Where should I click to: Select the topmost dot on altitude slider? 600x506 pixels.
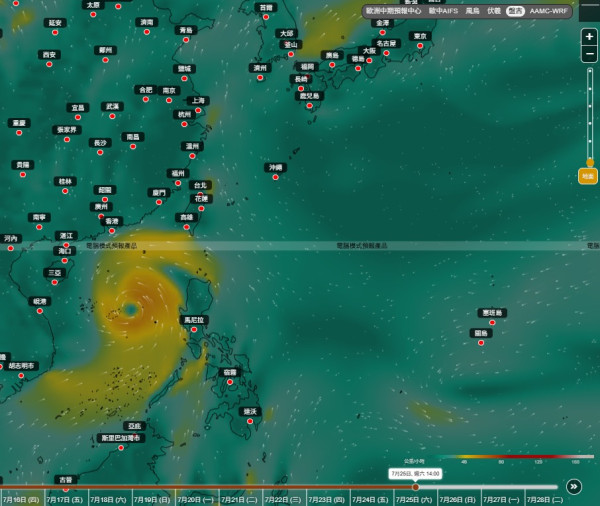(x=590, y=72)
